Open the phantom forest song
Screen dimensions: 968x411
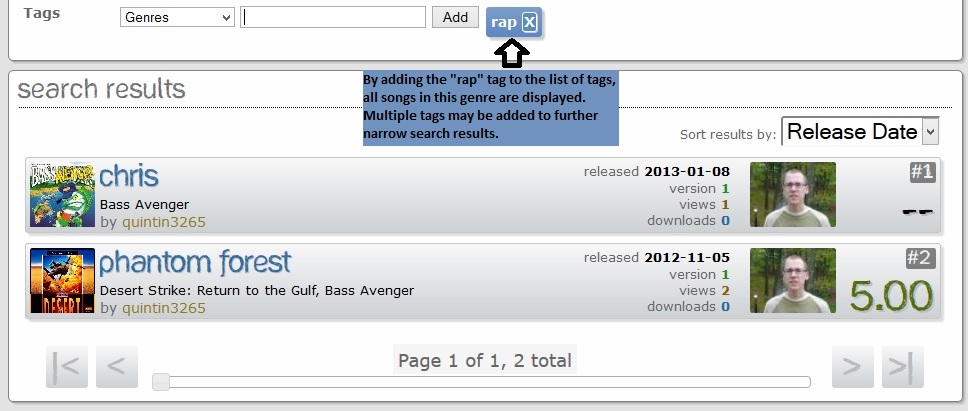coord(195,262)
